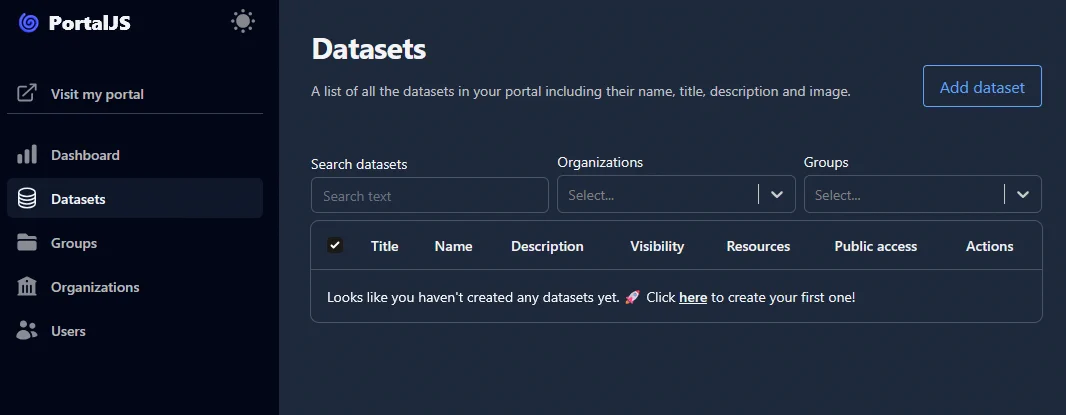Open Groups in the sidebar
The width and height of the screenshot is (1066, 415).
[x=135, y=243]
